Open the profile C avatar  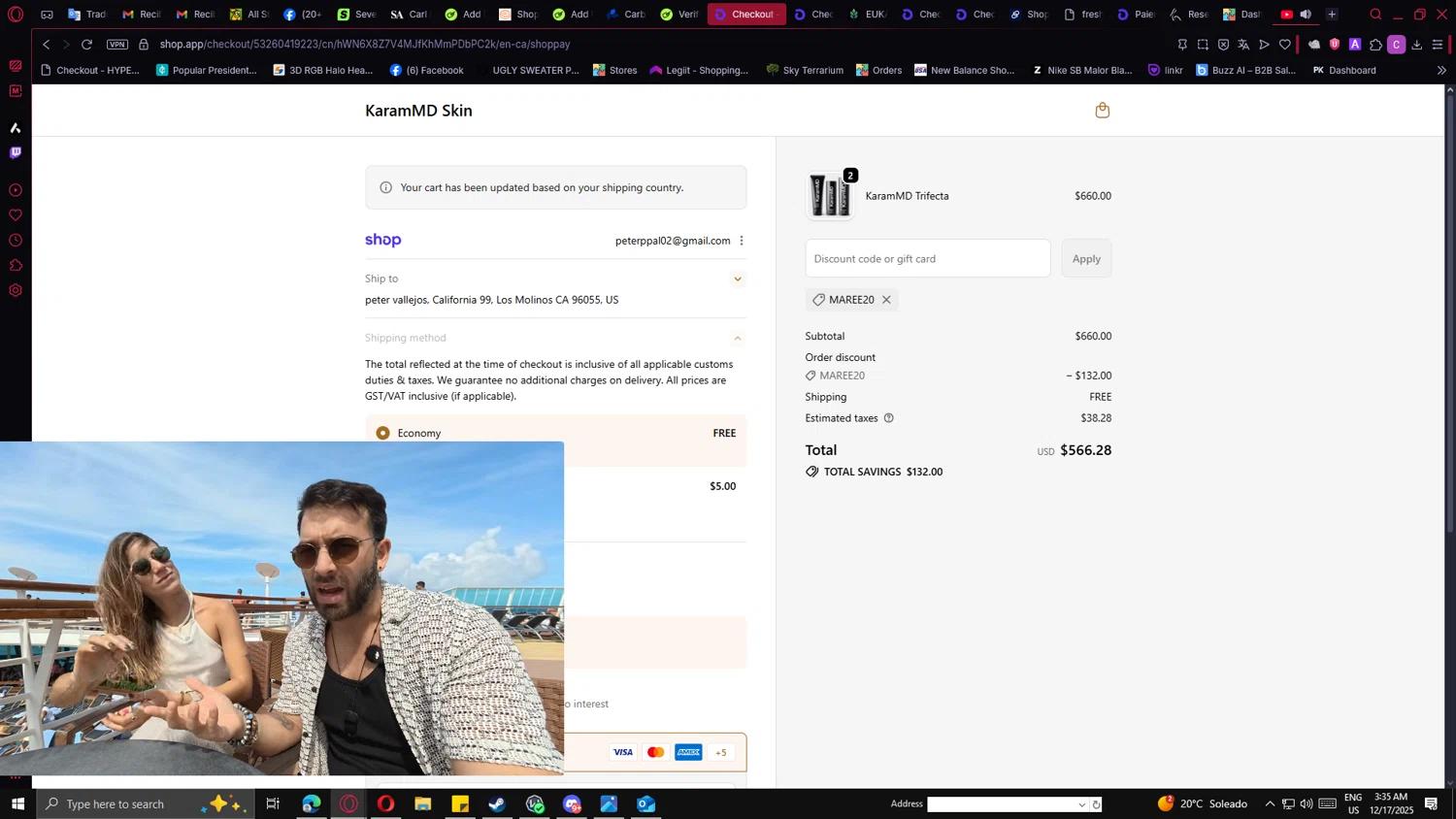coord(1397,45)
